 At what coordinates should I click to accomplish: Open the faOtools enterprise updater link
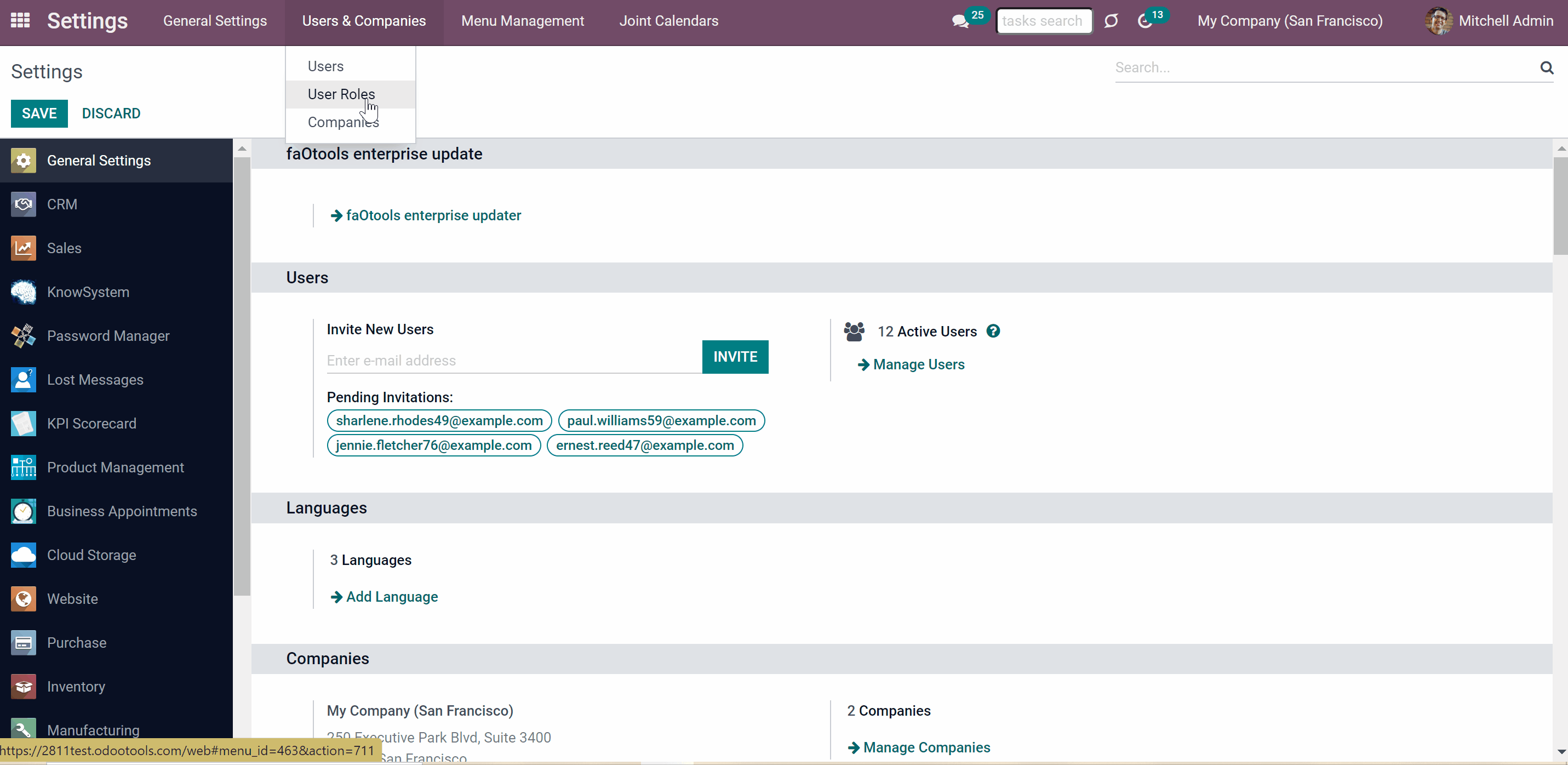coord(426,215)
